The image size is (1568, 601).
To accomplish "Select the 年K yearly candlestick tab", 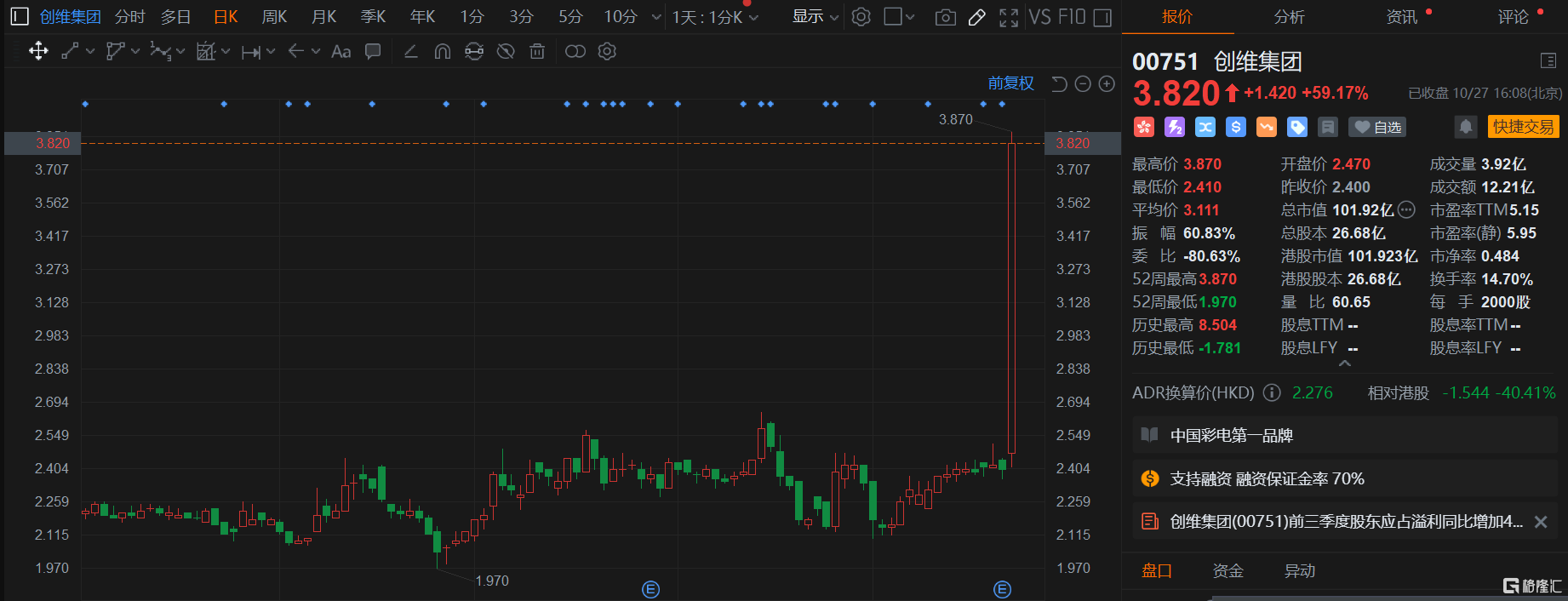I will pyautogui.click(x=423, y=17).
